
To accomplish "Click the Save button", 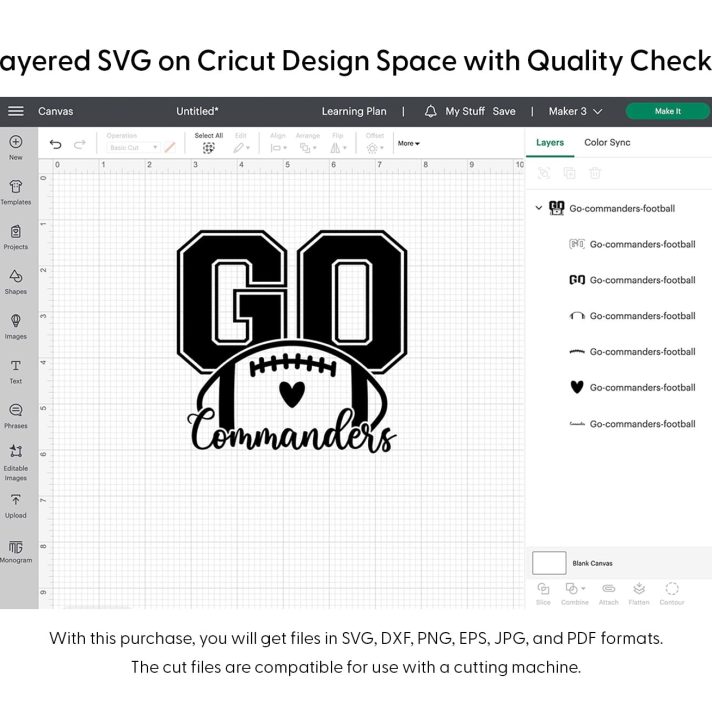I will click(504, 111).
